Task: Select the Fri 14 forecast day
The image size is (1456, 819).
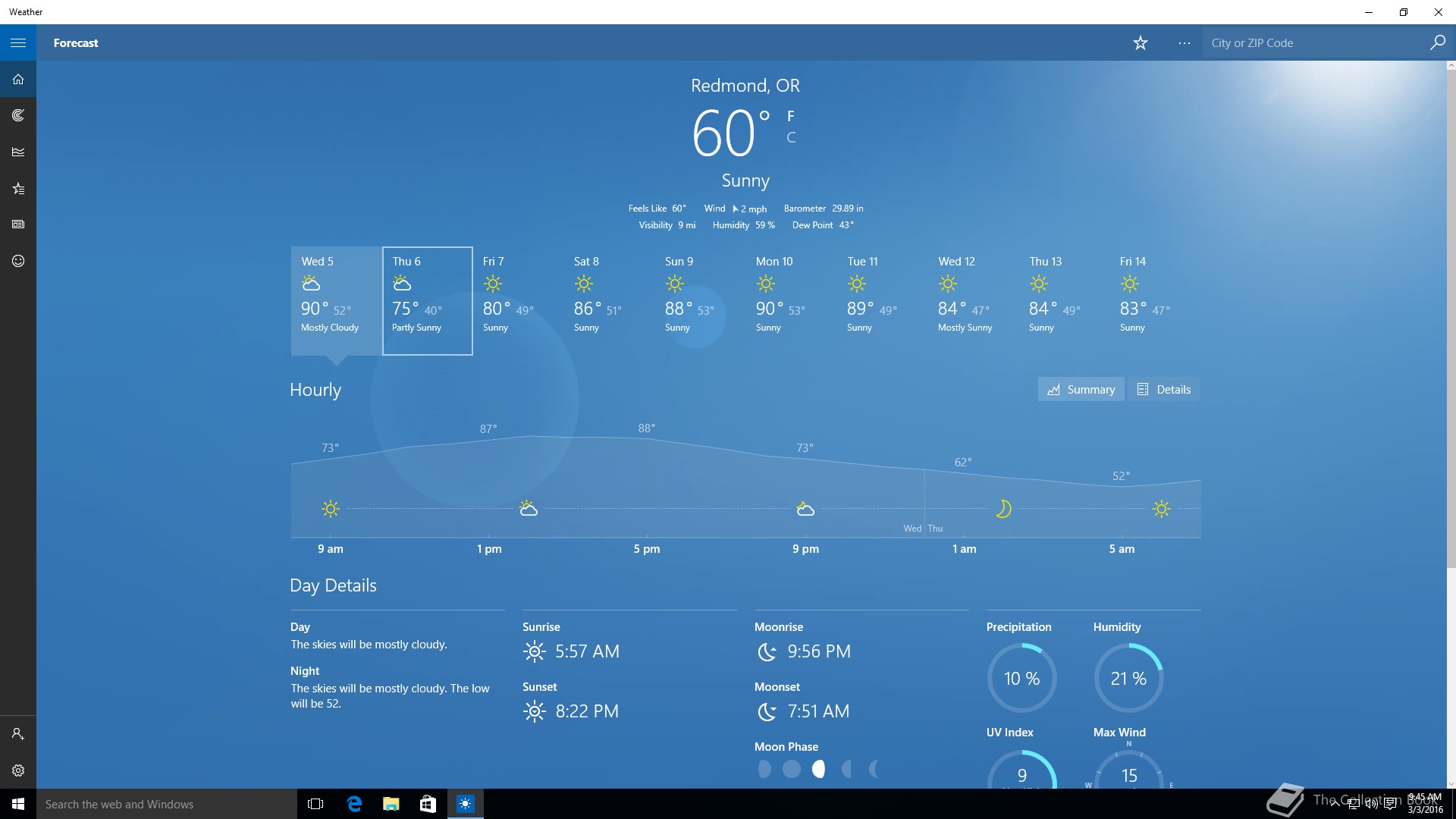Action: [x=1155, y=300]
